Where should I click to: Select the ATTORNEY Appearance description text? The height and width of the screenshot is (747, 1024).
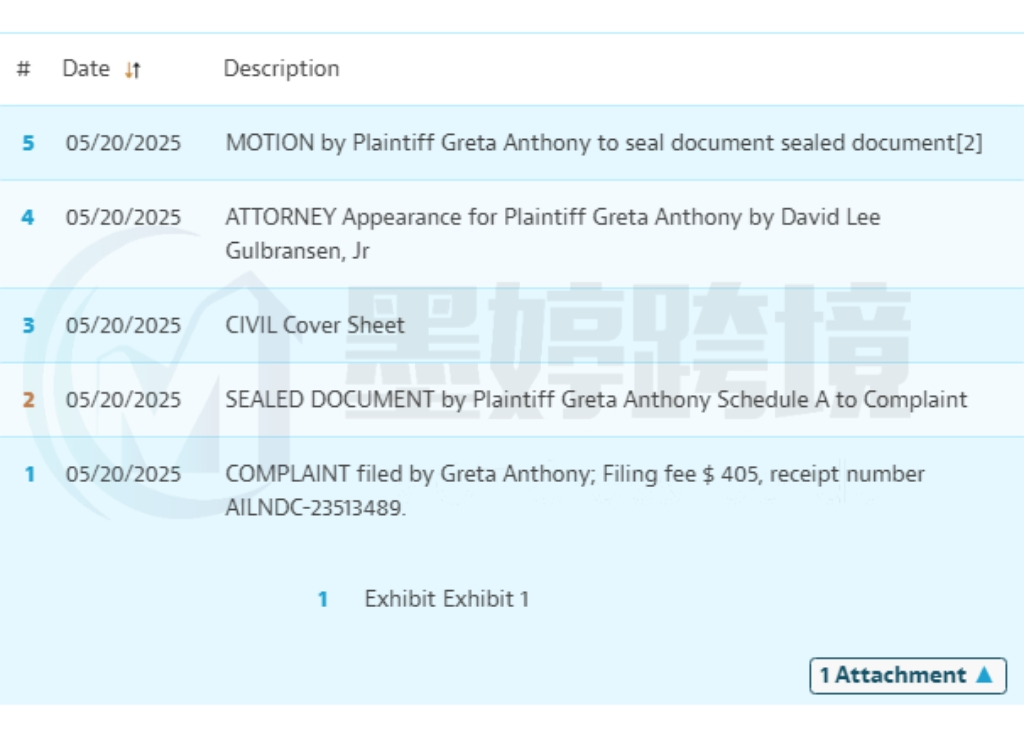[x=552, y=233]
